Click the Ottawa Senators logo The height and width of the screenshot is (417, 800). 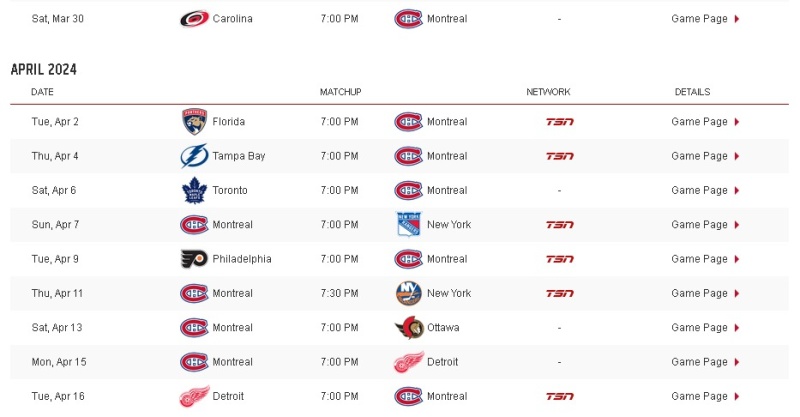tap(409, 328)
